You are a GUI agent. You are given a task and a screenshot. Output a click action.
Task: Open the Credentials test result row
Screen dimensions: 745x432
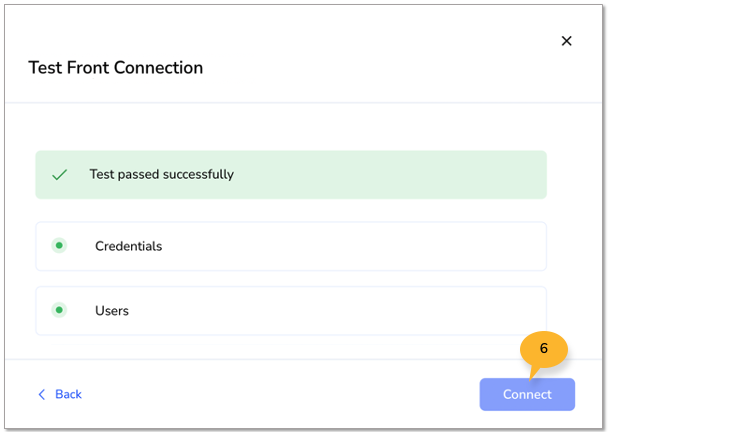tap(291, 246)
